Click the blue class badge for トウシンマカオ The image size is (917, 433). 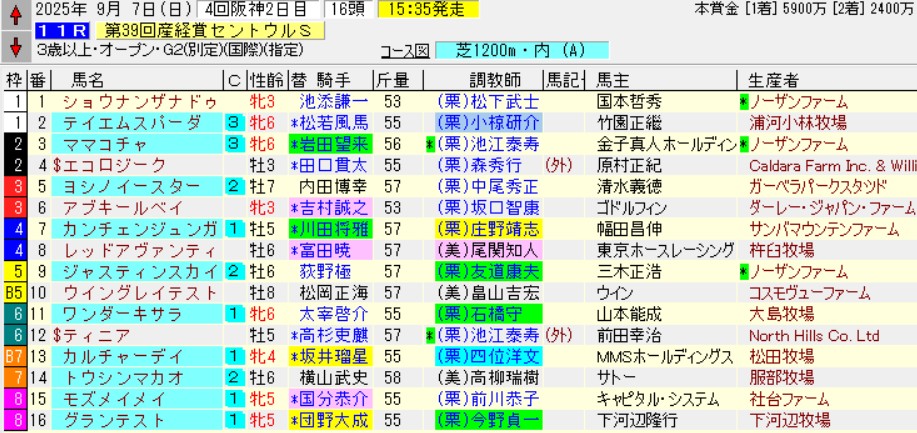pos(233,378)
